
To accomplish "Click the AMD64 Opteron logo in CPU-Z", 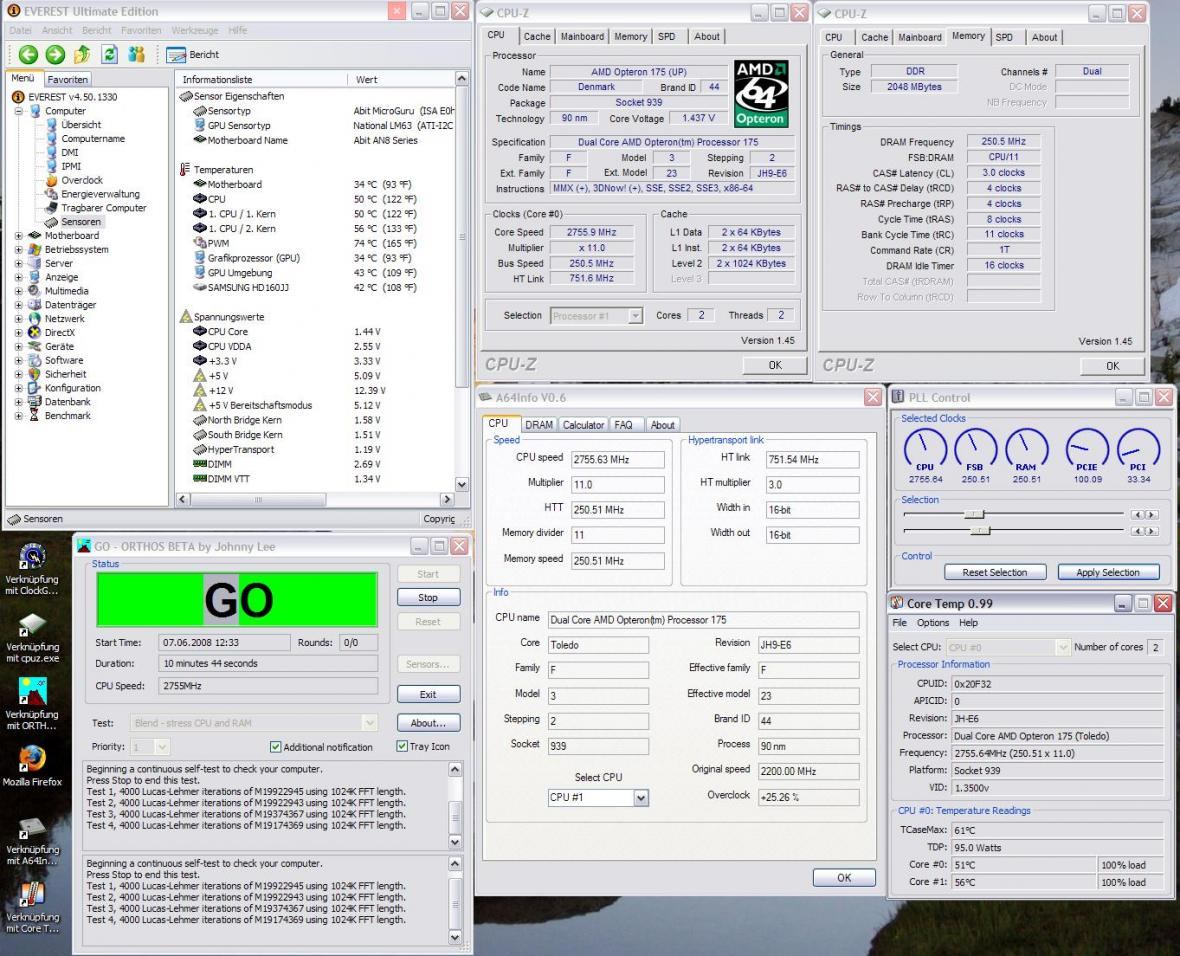I will [761, 93].
